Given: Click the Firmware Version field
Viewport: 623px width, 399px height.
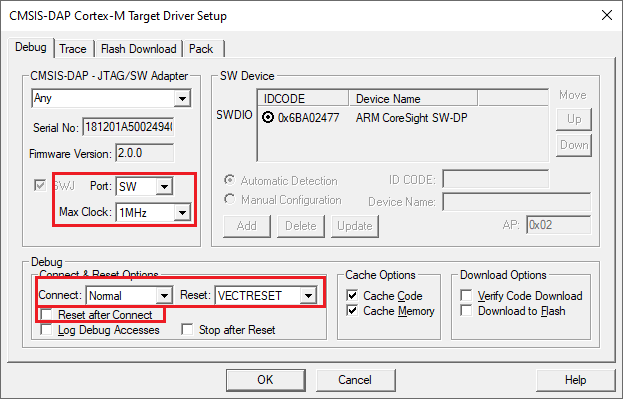Looking at the screenshot, I should pos(145,153).
